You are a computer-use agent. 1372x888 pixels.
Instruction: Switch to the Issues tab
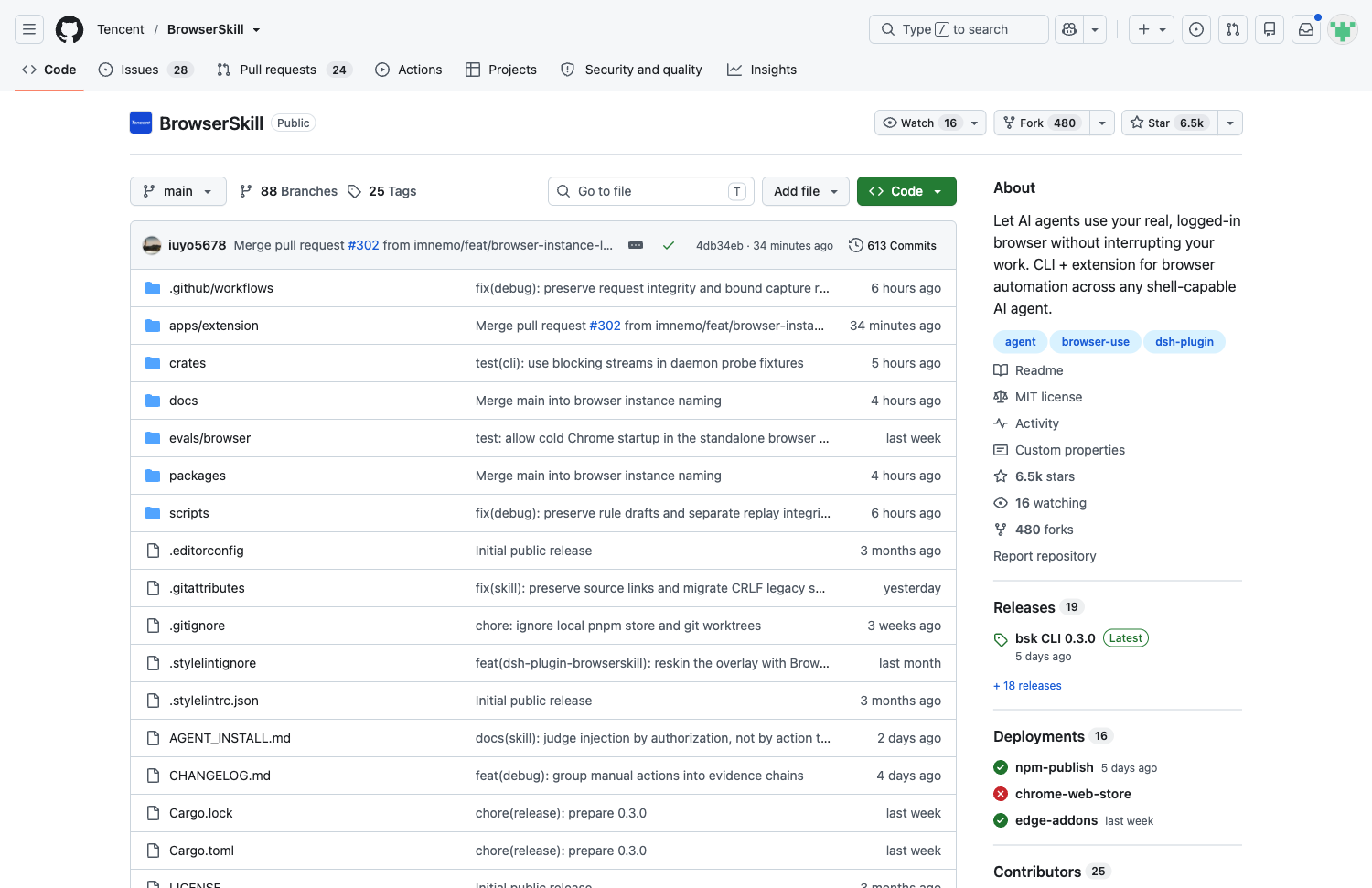[145, 70]
